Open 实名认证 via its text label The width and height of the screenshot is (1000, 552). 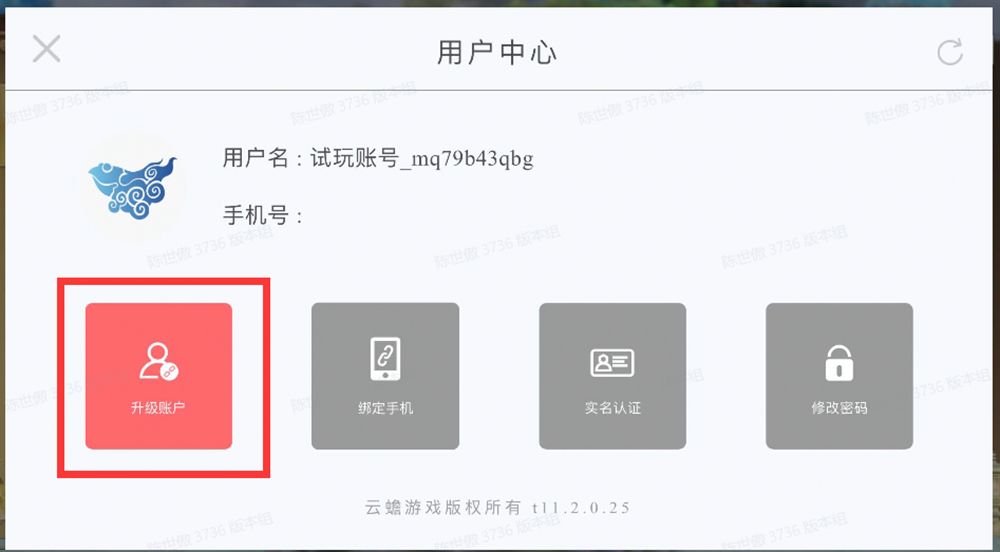click(x=612, y=408)
